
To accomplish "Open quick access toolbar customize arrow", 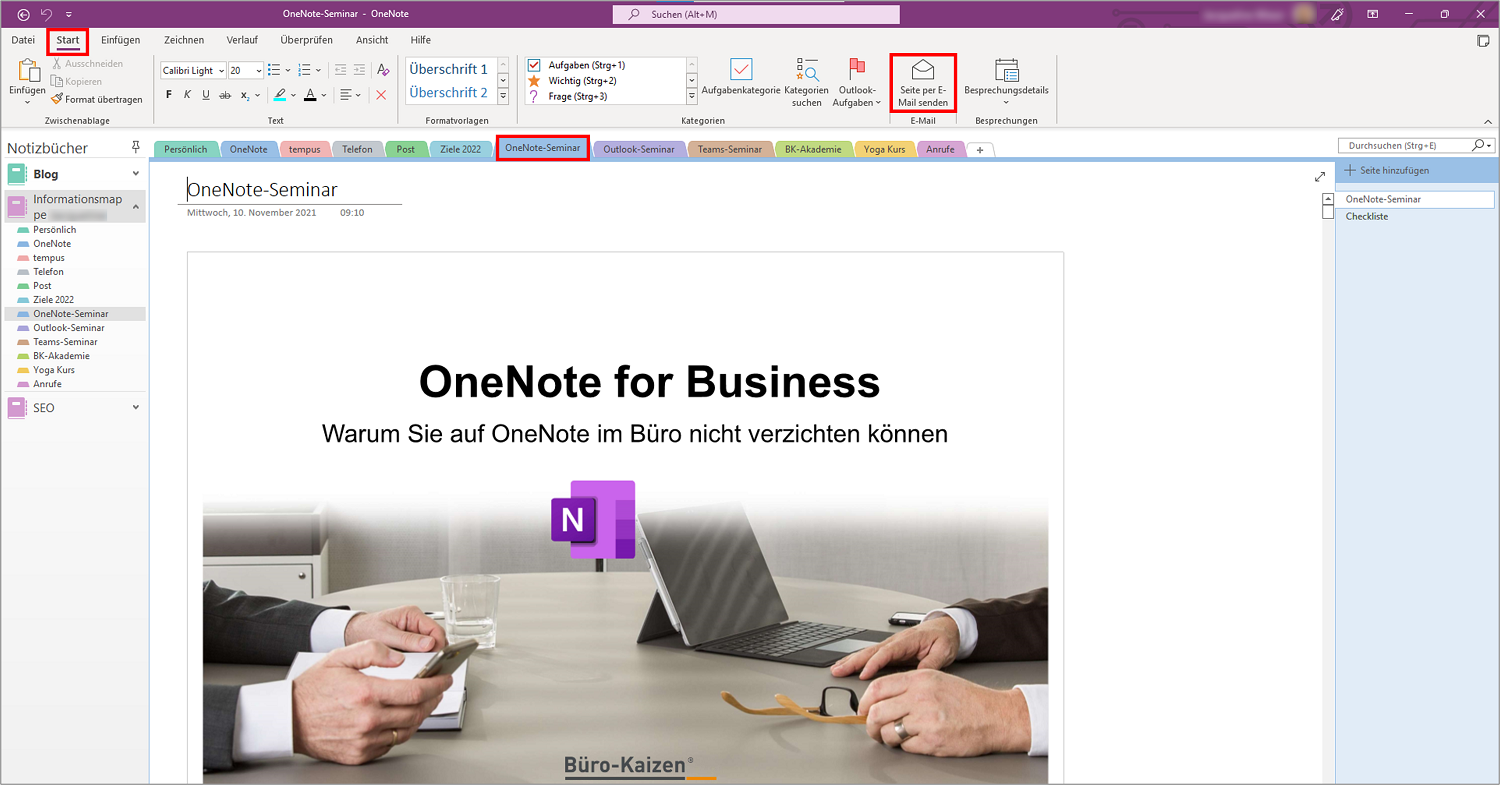I will pos(68,14).
